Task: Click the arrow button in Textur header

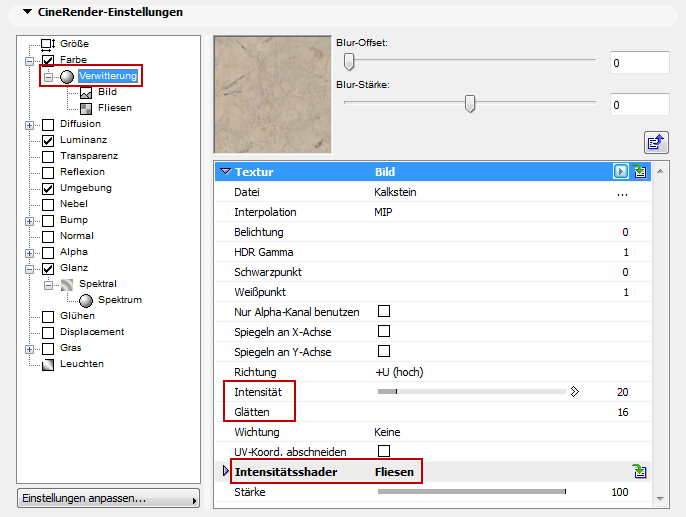Action: 620,171
